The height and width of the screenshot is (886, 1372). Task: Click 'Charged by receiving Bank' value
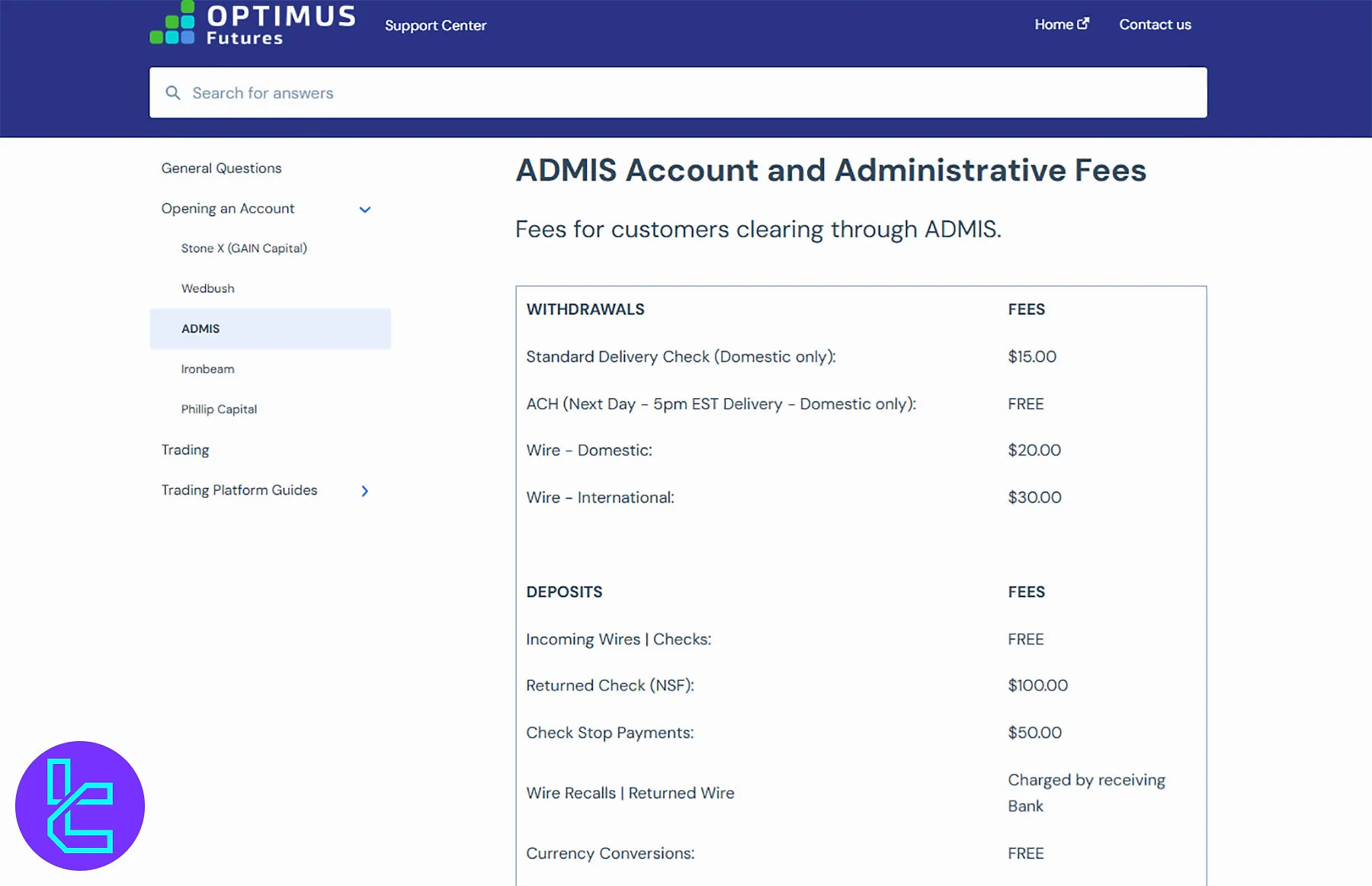click(x=1086, y=793)
